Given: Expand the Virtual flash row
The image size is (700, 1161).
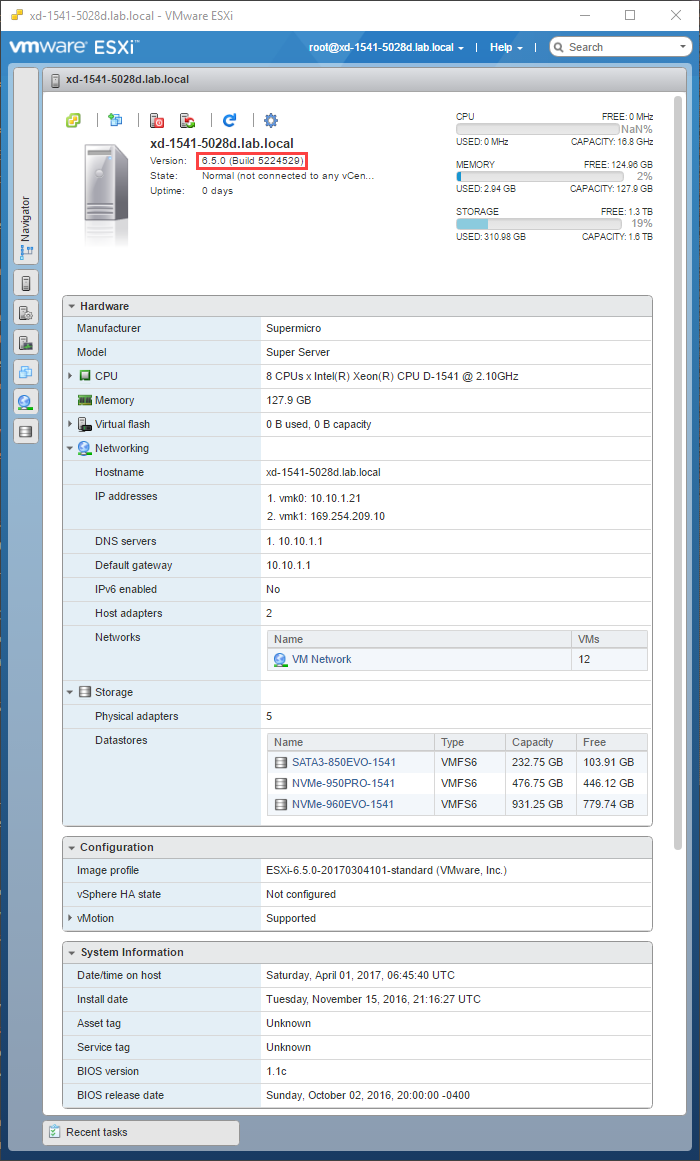Looking at the screenshot, I should (70, 424).
